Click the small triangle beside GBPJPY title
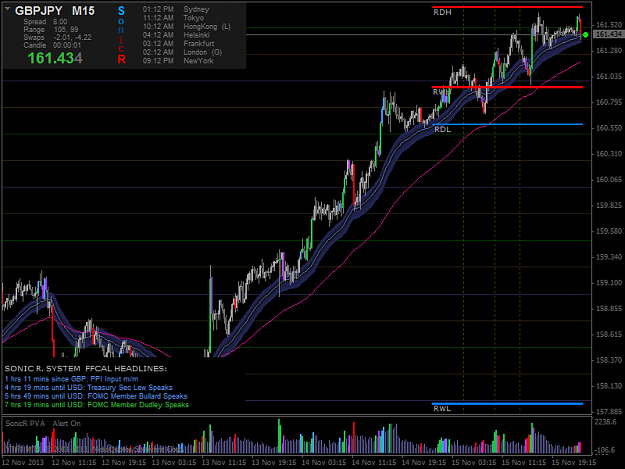The width and height of the screenshot is (625, 469). pyautogui.click(x=7, y=8)
